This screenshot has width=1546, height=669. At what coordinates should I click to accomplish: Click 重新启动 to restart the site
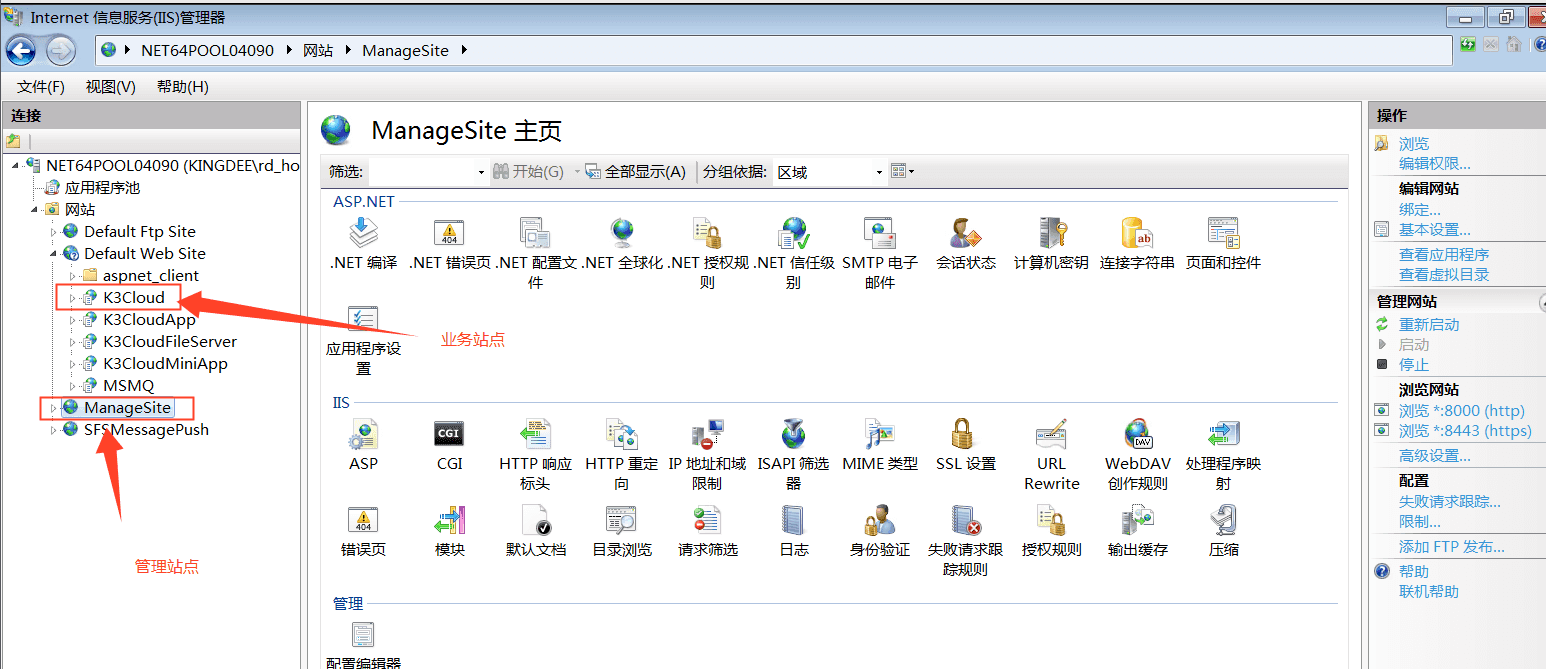[x=1429, y=325]
